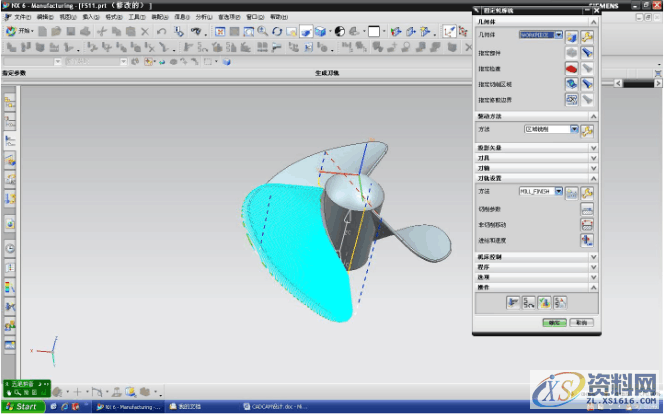Expand the 机床控制 section

click(594, 258)
